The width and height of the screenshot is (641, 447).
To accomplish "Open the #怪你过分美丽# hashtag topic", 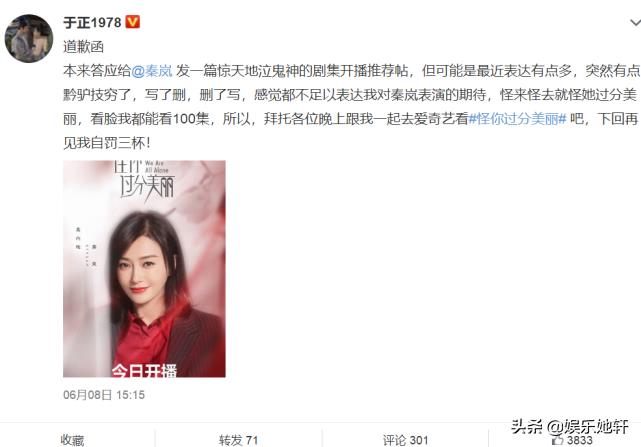I will pyautogui.click(x=517, y=119).
